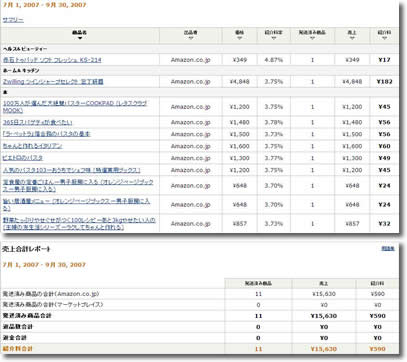
Task: Open the COOKPAD MOOK book link
Action: [x=75, y=107]
